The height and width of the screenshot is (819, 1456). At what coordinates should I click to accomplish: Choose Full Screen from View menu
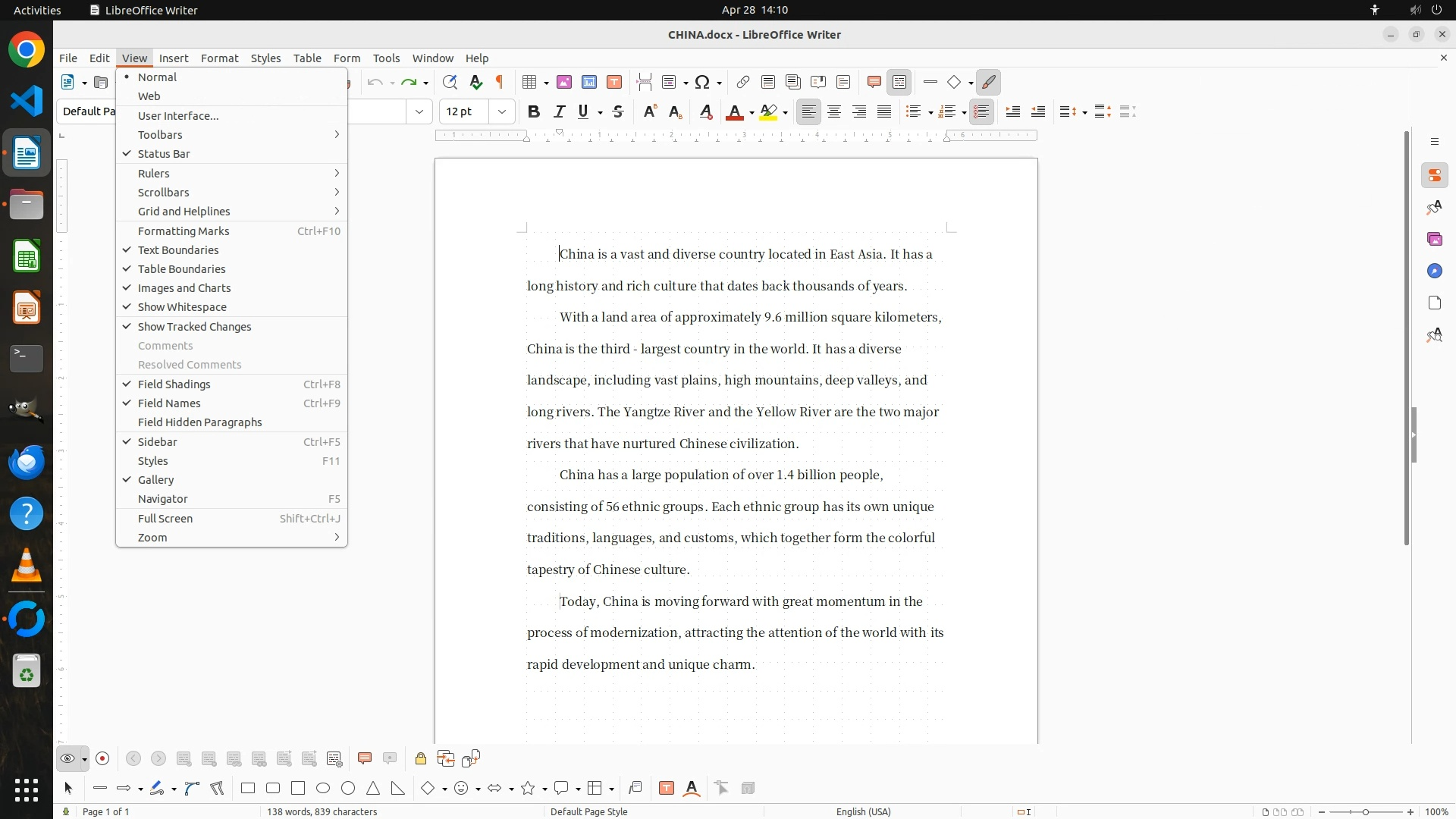point(165,518)
